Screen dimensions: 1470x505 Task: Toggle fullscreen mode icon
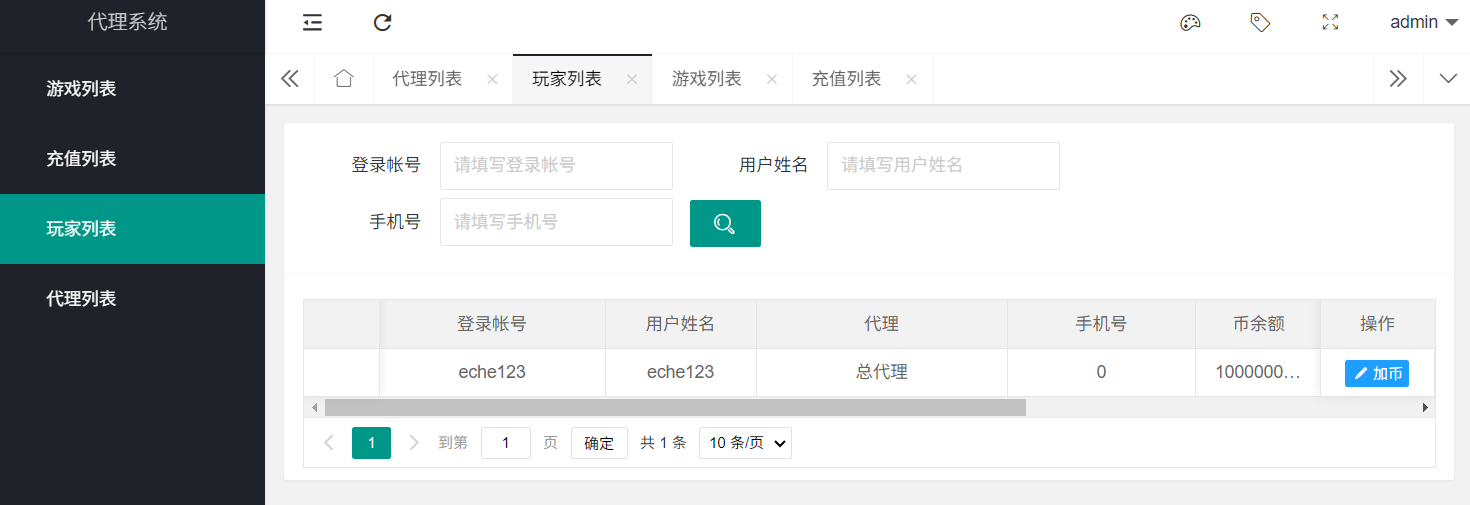tap(1330, 23)
